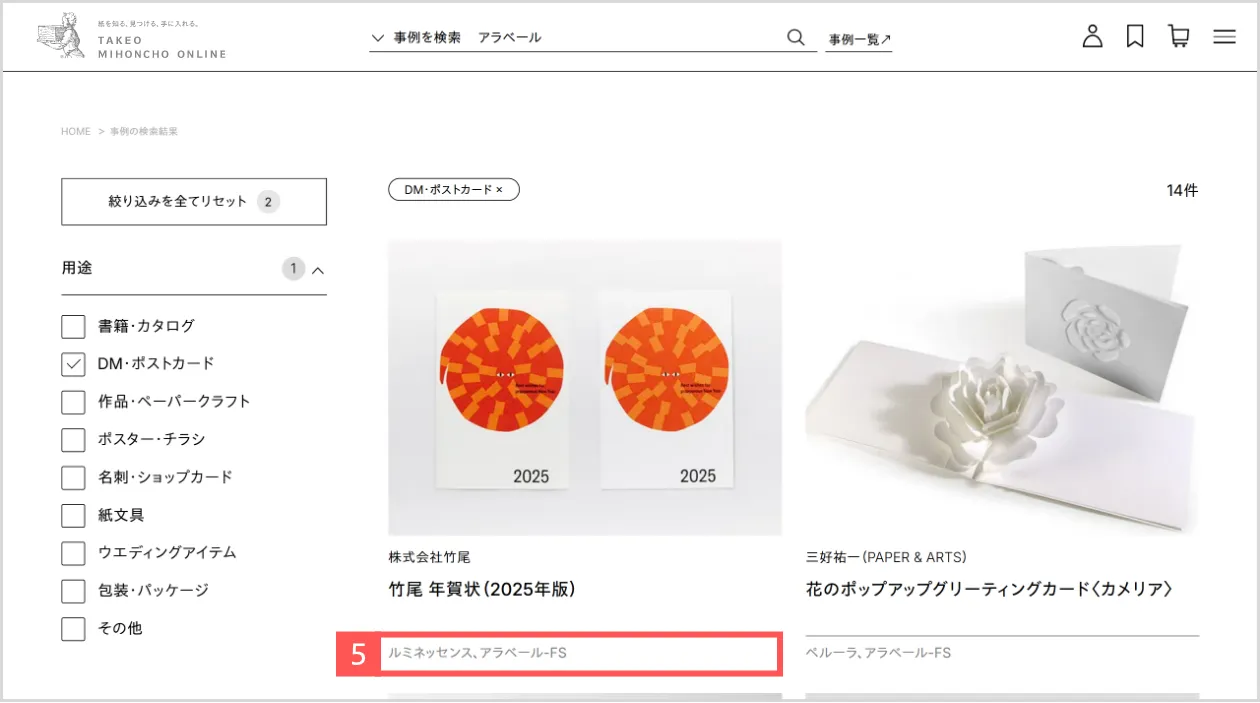Collapse the 用途 filter section
Viewport: 1260px width, 703px height.
pyautogui.click(x=318, y=270)
